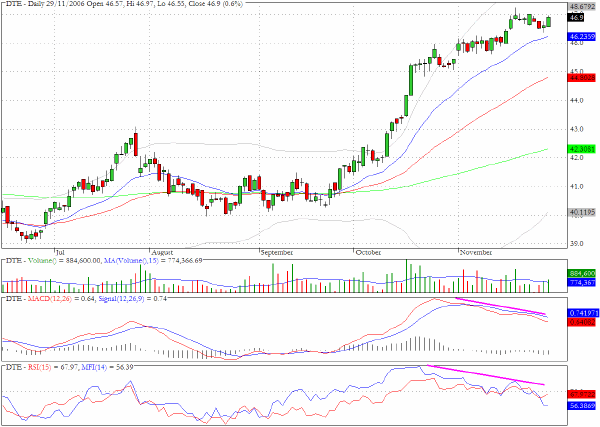Screen dimensions: 600x427
Task: Select the blue moving average label 46.2359
Action: coord(582,37)
